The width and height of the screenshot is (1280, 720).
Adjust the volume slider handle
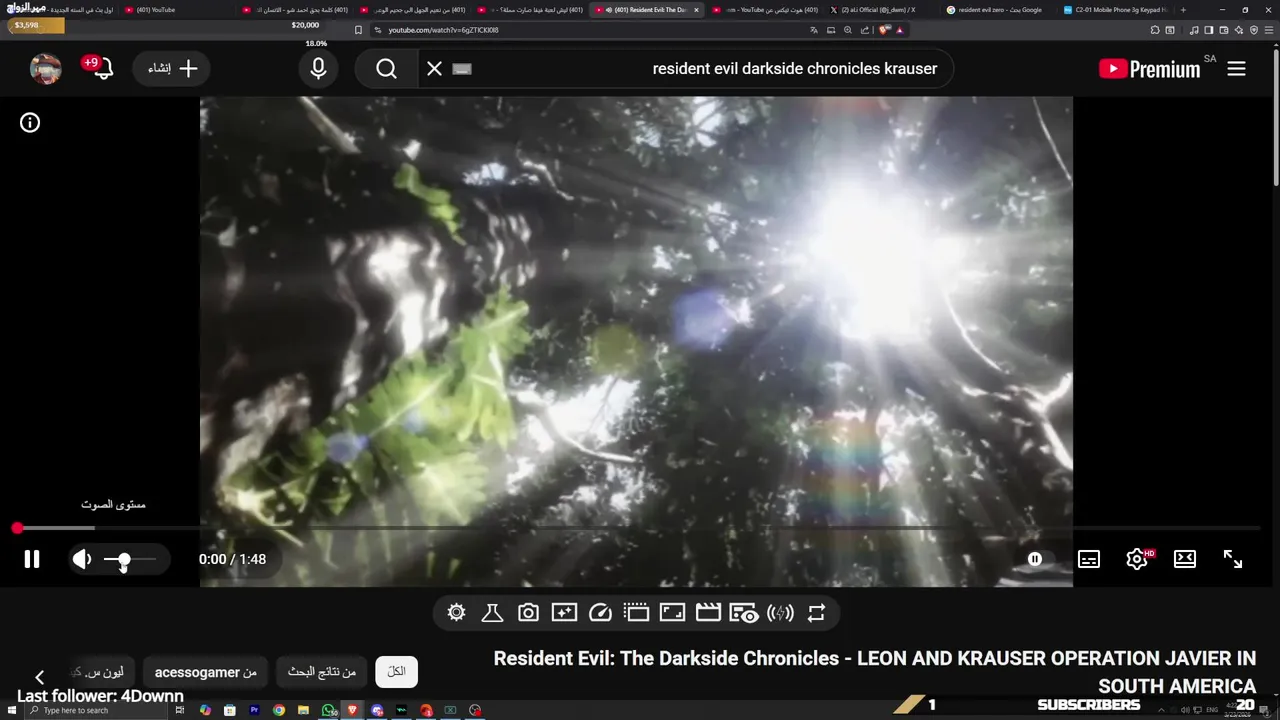click(x=124, y=559)
